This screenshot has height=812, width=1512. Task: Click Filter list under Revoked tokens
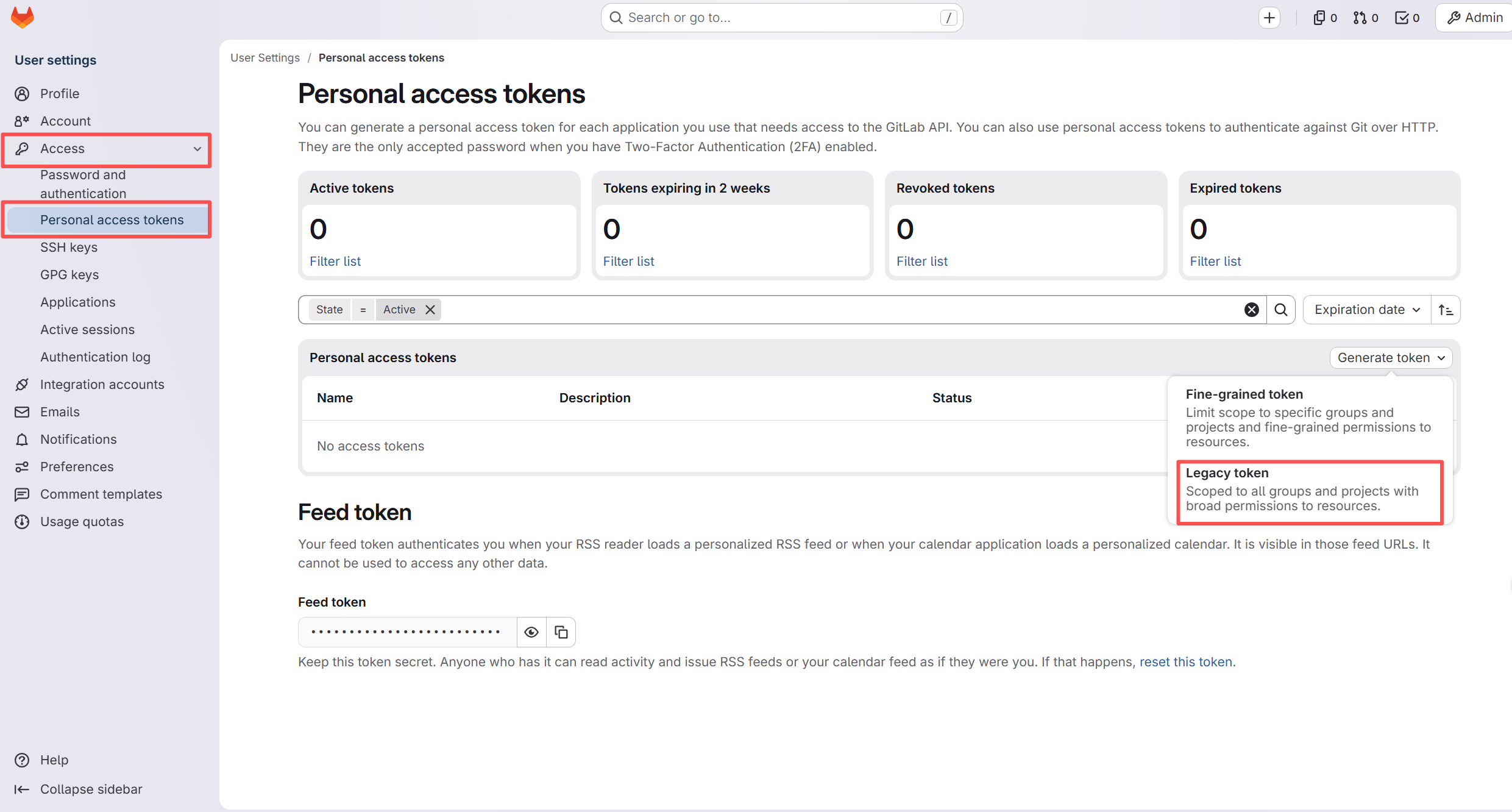(922, 261)
